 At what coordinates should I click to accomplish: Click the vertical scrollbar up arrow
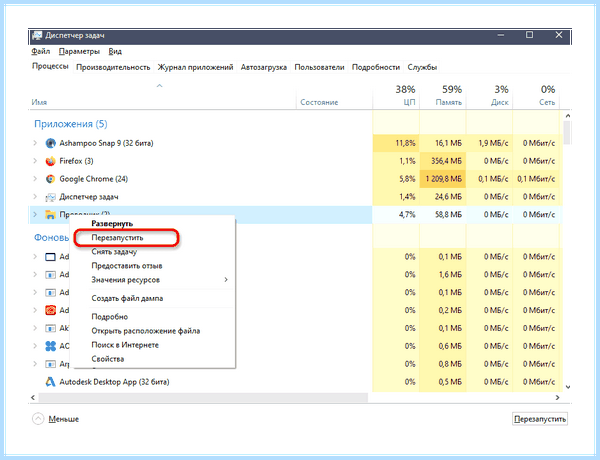tap(568, 116)
